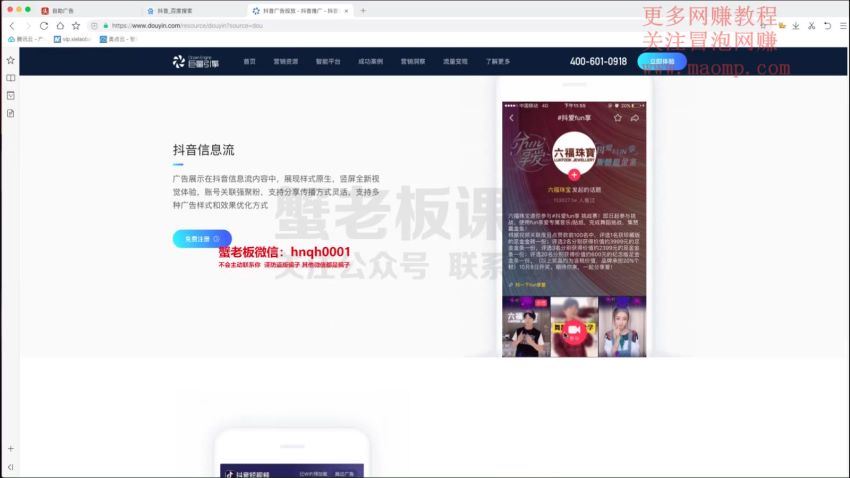850x478 pixels.
Task: Click 首页 in the site navigation
Action: (249, 61)
